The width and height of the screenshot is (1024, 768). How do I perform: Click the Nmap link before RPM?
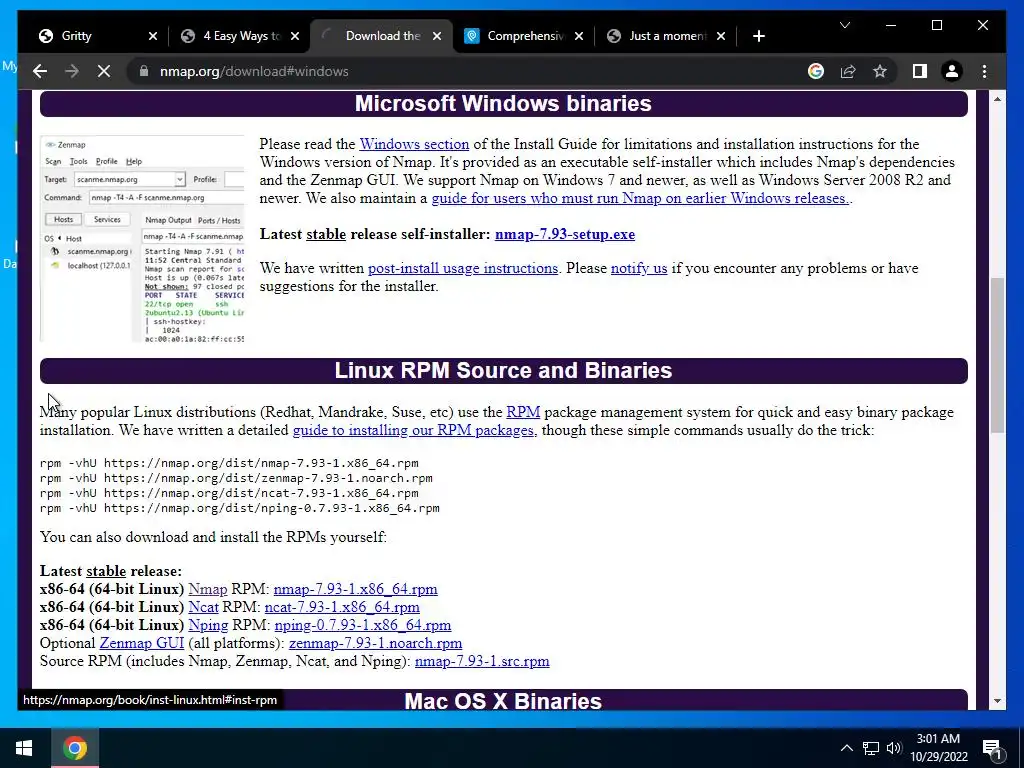click(x=208, y=588)
